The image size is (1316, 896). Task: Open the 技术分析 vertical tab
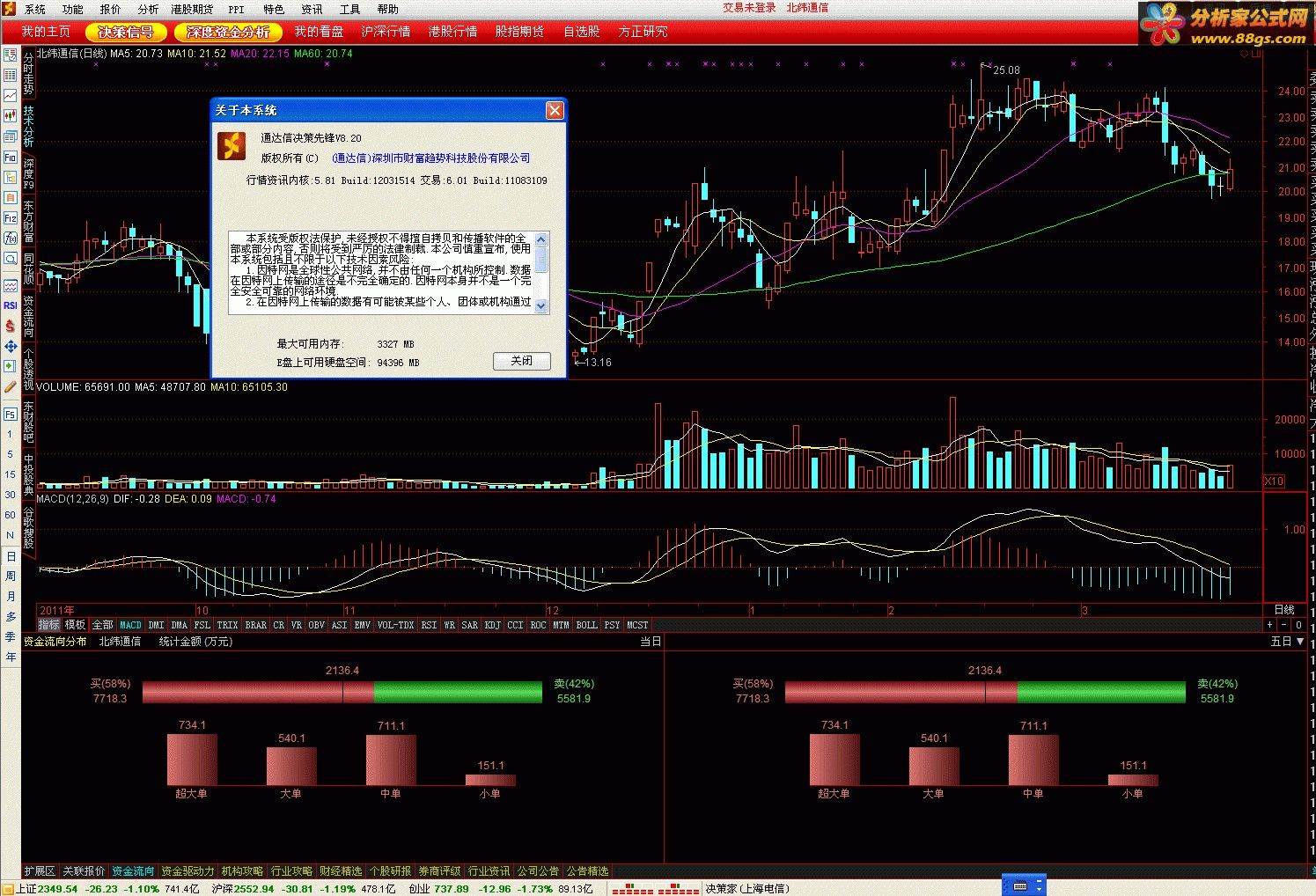point(29,127)
